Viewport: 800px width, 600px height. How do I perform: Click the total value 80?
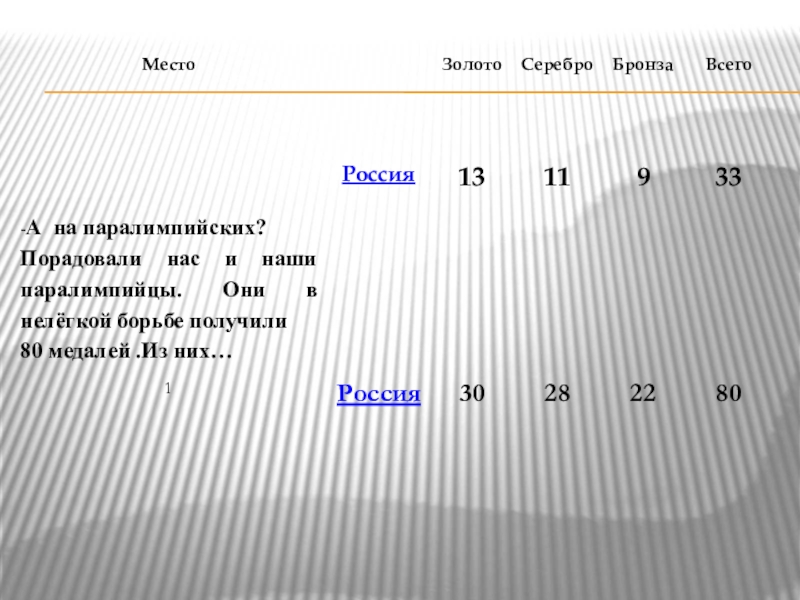(x=729, y=393)
